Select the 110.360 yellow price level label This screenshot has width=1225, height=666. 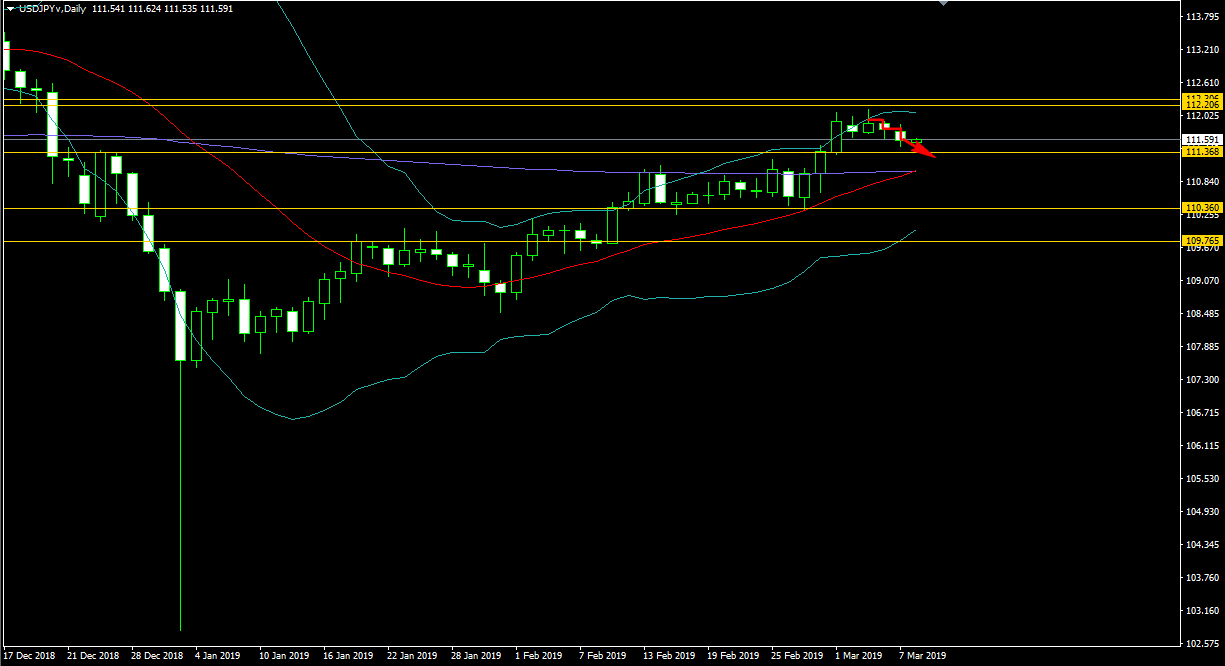pyautogui.click(x=1201, y=208)
